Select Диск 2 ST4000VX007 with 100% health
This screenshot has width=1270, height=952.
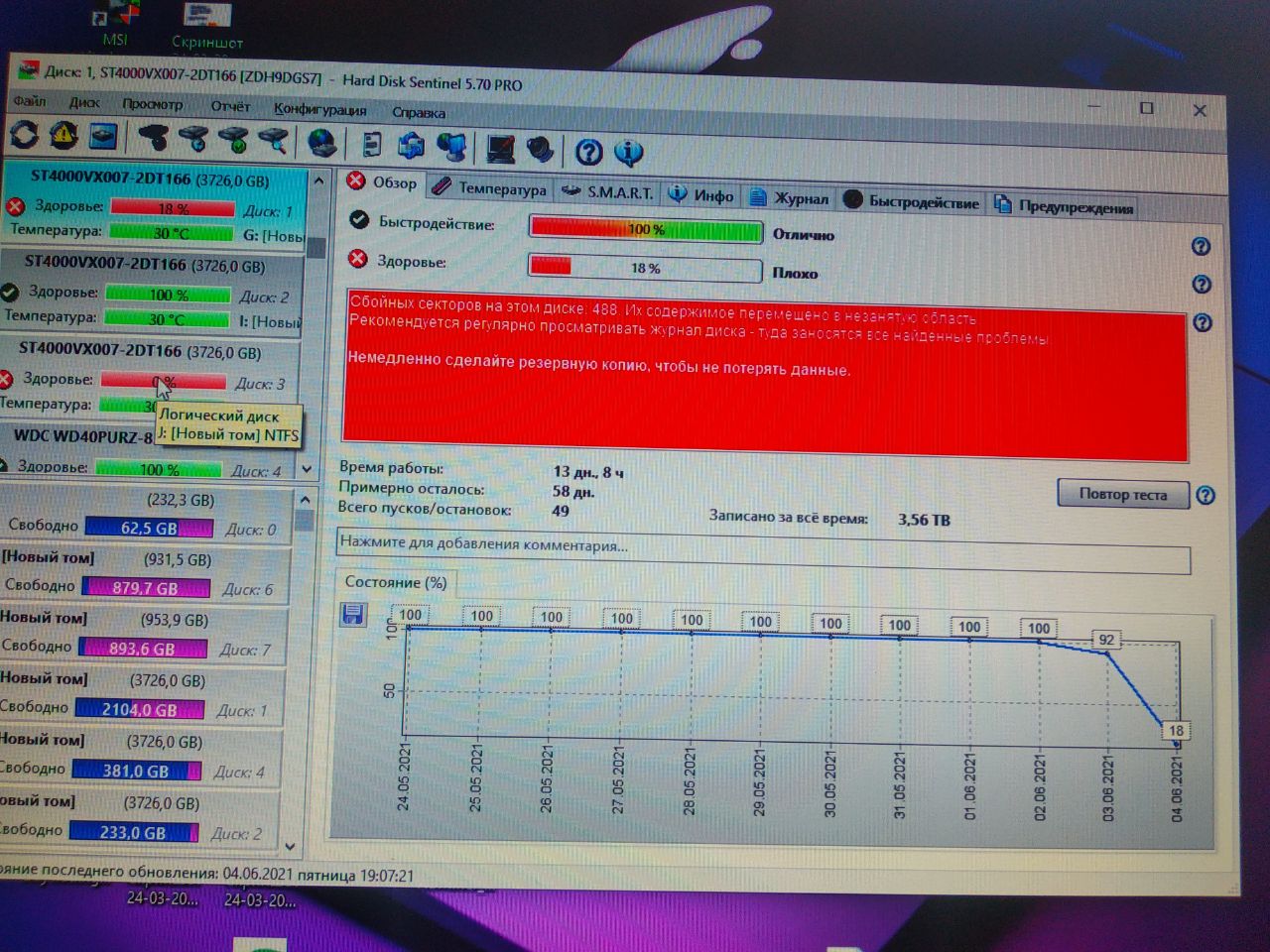[151, 291]
